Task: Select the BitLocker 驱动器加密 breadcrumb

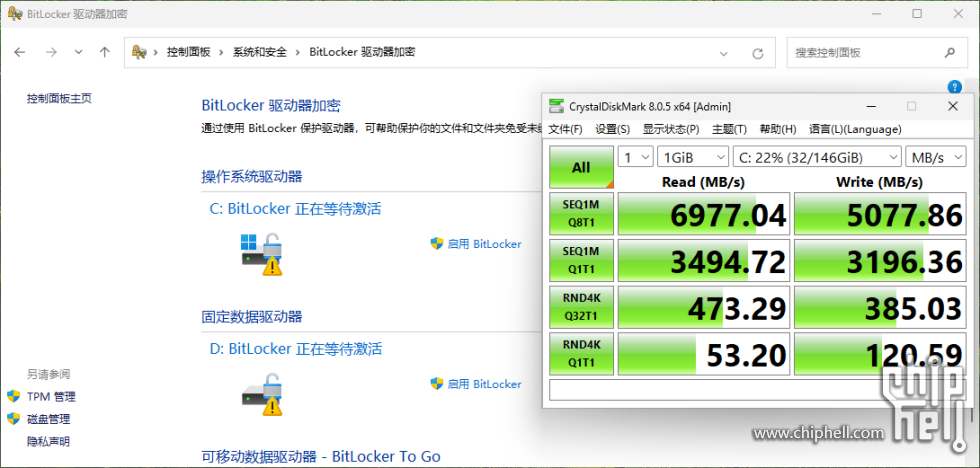Action: pos(362,52)
